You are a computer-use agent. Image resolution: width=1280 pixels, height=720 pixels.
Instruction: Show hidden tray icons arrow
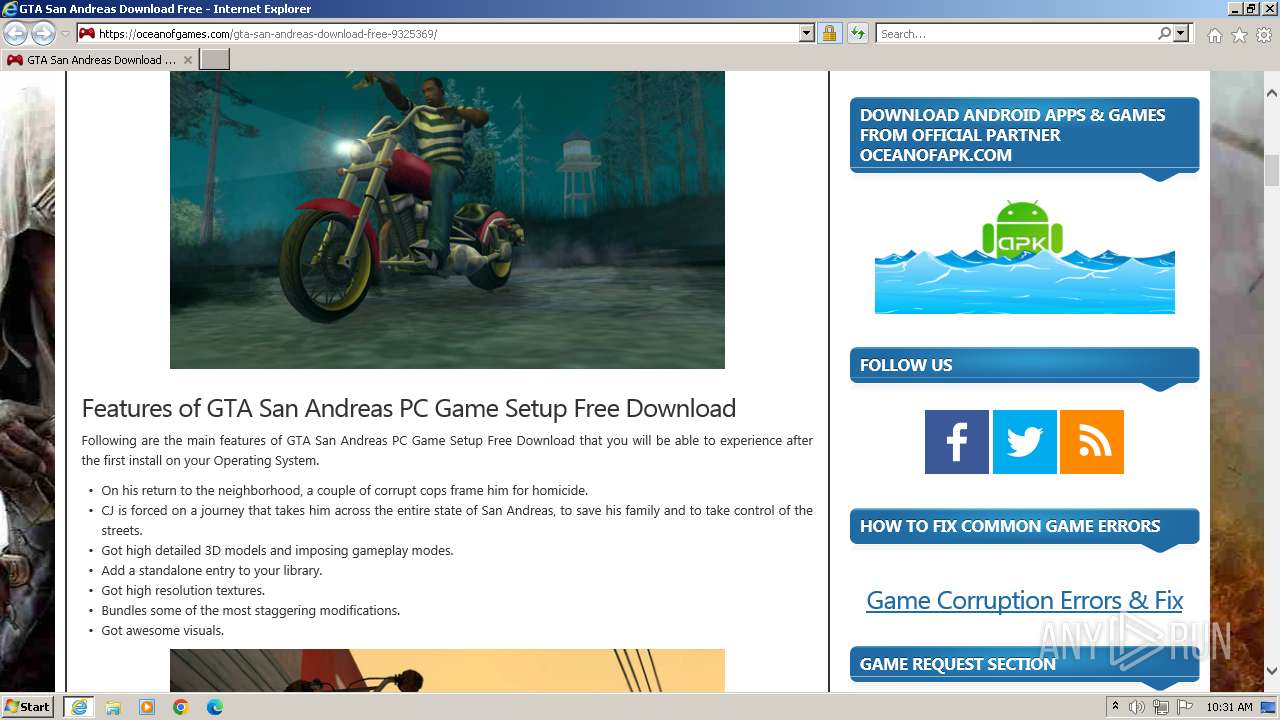[x=1115, y=707]
